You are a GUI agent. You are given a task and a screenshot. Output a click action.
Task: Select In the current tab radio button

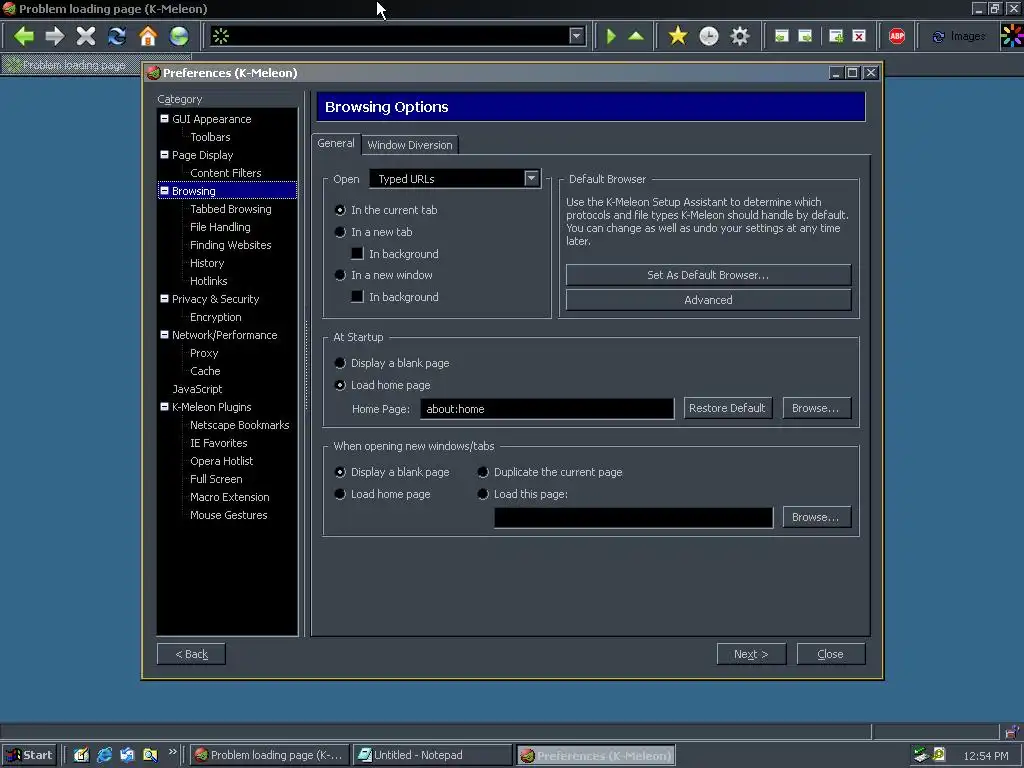(x=340, y=210)
